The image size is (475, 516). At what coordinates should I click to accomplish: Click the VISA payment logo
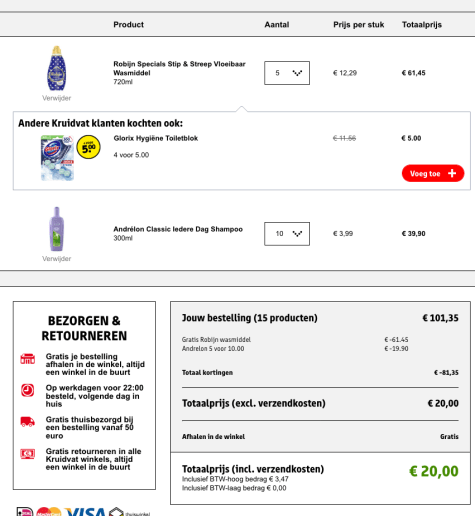pyautogui.click(x=85, y=512)
